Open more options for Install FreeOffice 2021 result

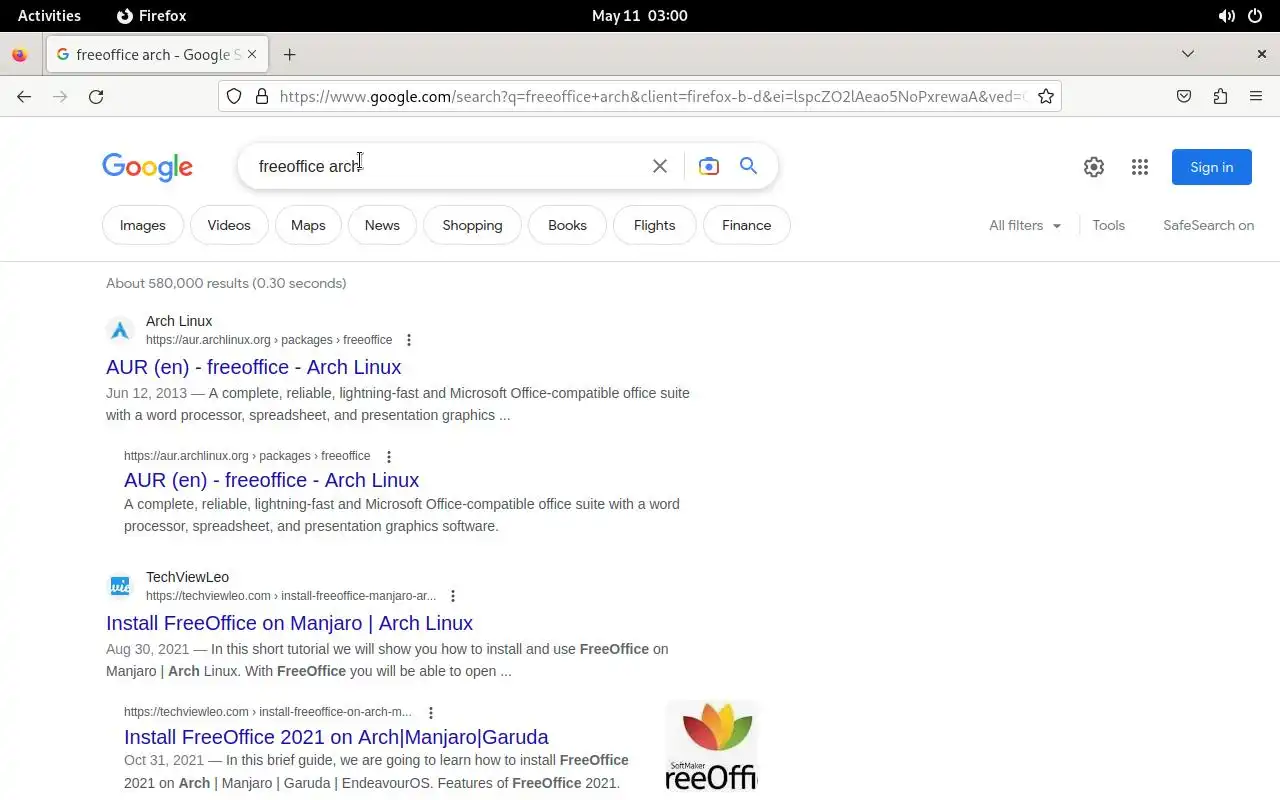[431, 713]
